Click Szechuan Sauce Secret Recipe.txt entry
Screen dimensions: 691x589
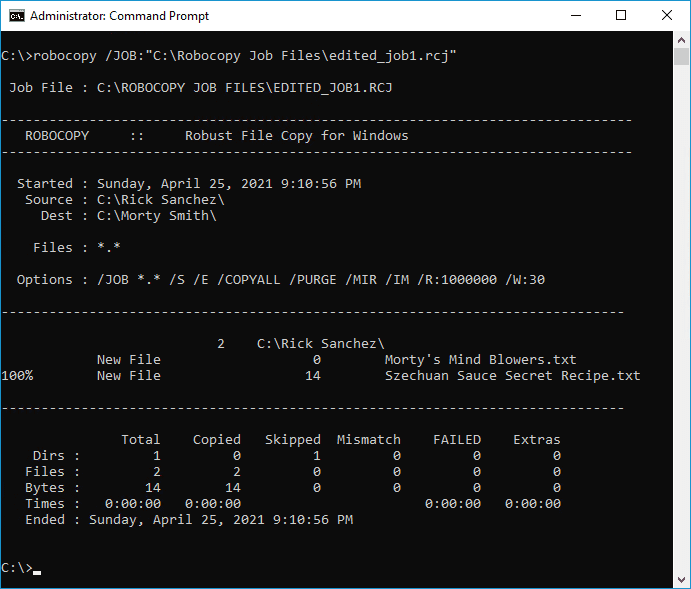coord(513,376)
